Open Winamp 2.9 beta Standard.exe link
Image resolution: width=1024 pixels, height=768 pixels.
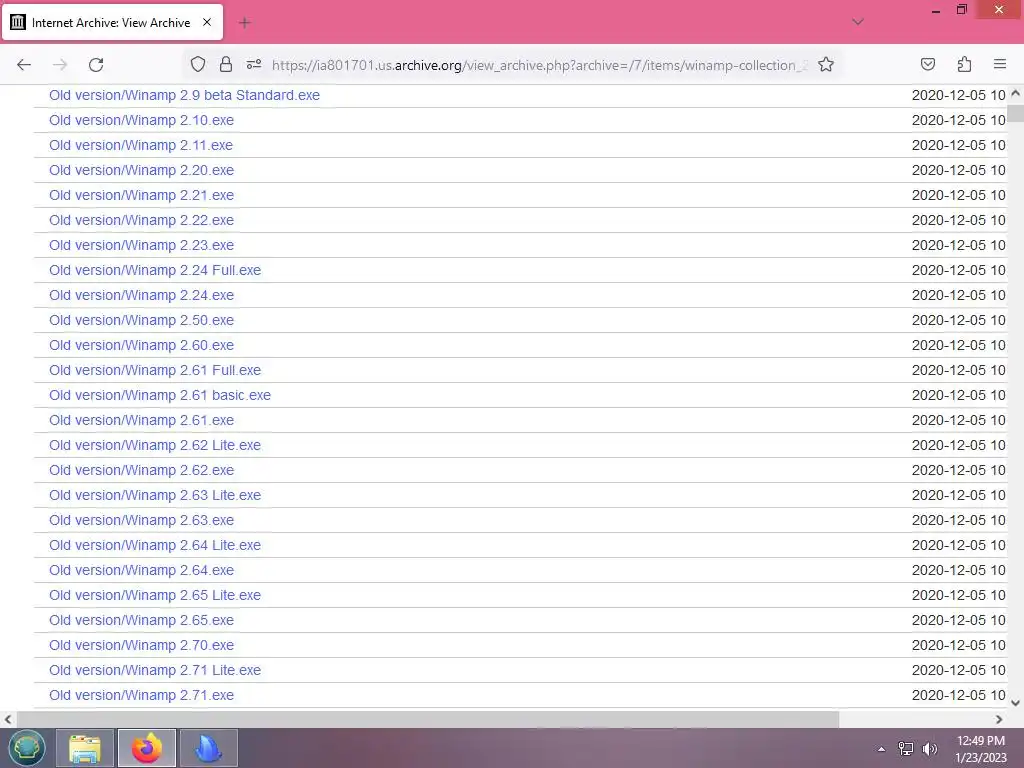(x=184, y=95)
